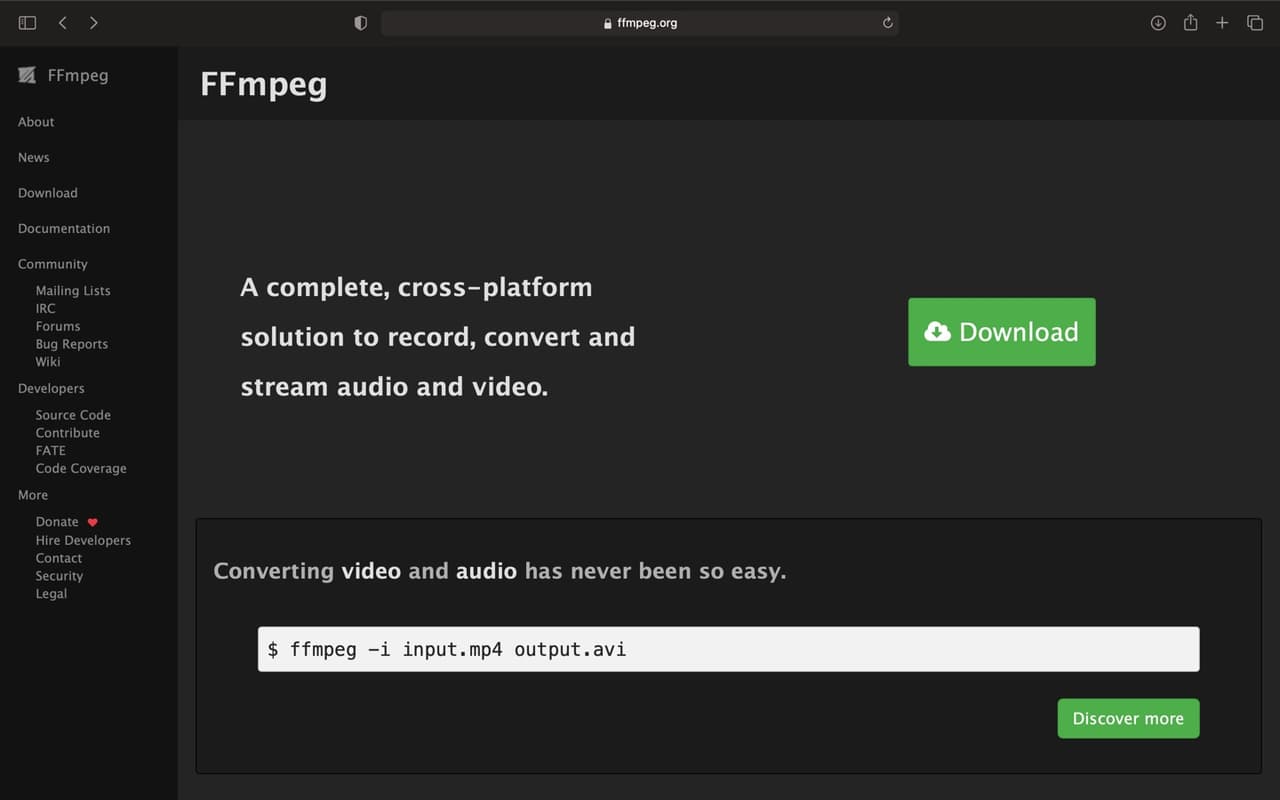Open the Code Coverage link
This screenshot has height=800, width=1280.
[x=81, y=469]
